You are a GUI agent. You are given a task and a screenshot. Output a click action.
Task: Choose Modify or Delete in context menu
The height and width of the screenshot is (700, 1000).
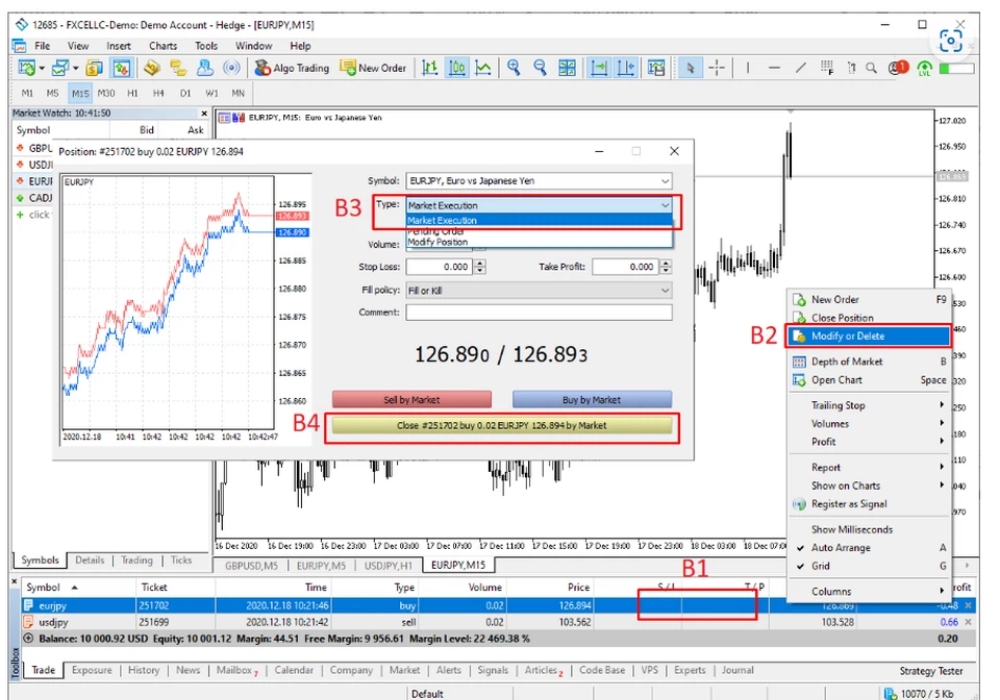(x=869, y=336)
